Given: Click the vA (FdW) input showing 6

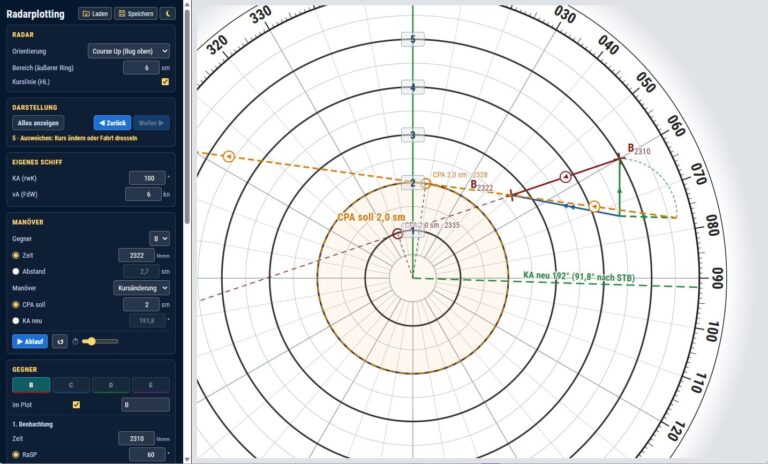Looking at the screenshot, I should pyautogui.click(x=143, y=195).
